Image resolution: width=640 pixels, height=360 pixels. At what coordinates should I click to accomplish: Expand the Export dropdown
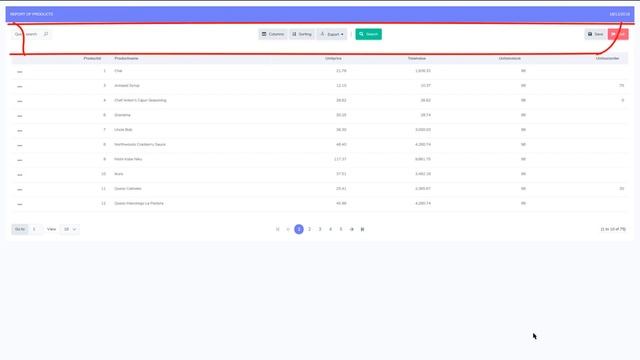point(332,34)
